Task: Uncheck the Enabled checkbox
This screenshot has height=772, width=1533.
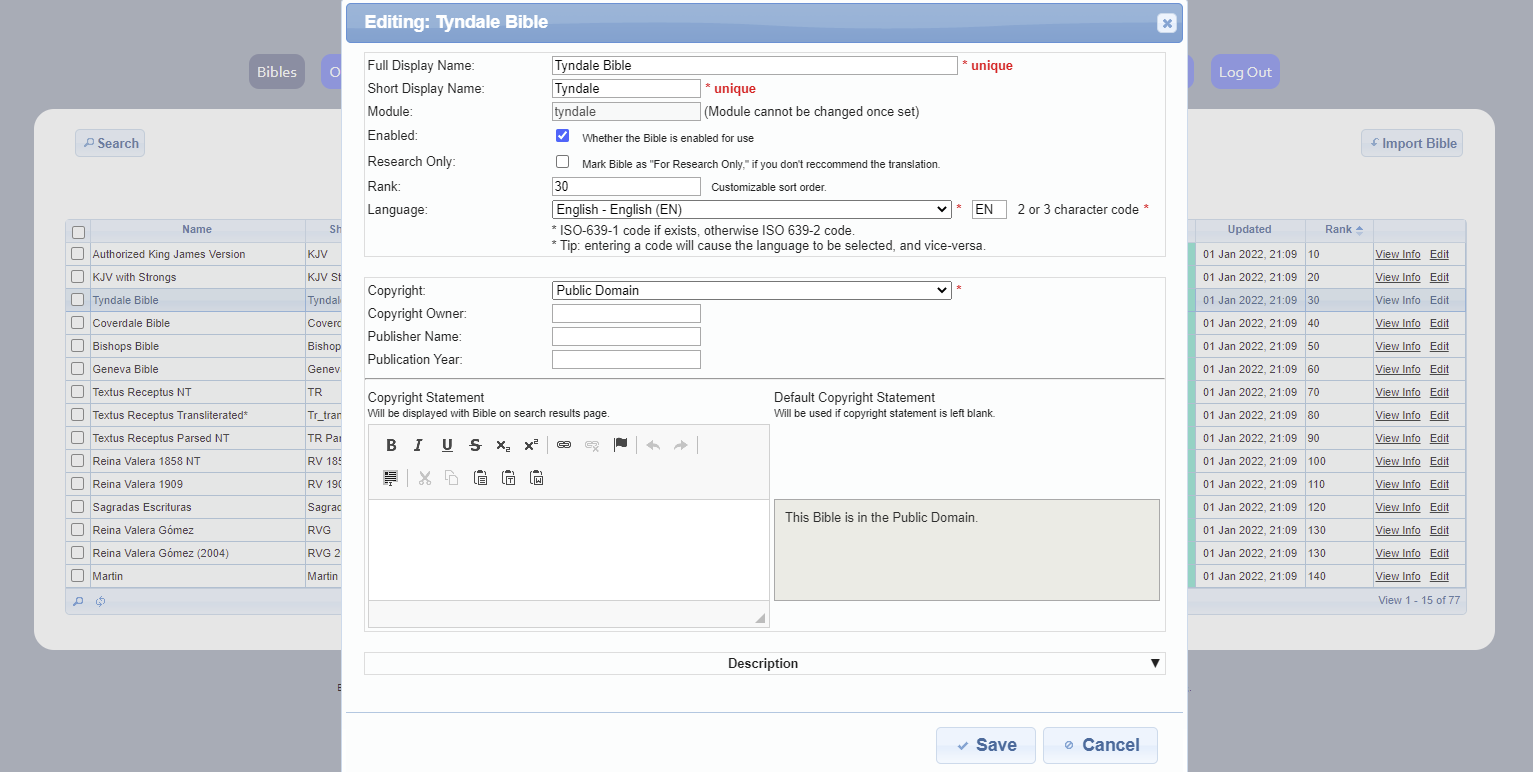Action: click(562, 135)
